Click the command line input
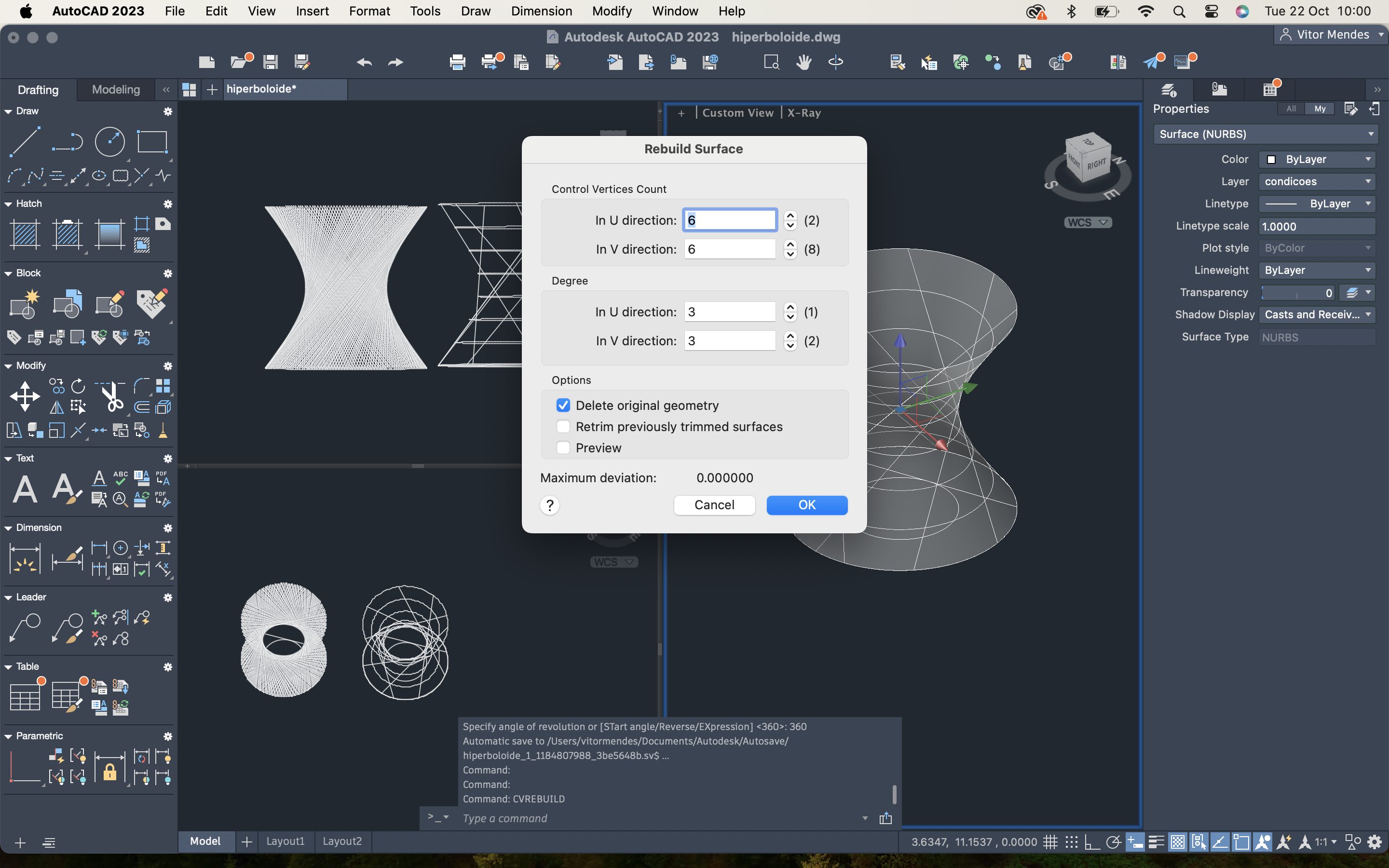 660,818
